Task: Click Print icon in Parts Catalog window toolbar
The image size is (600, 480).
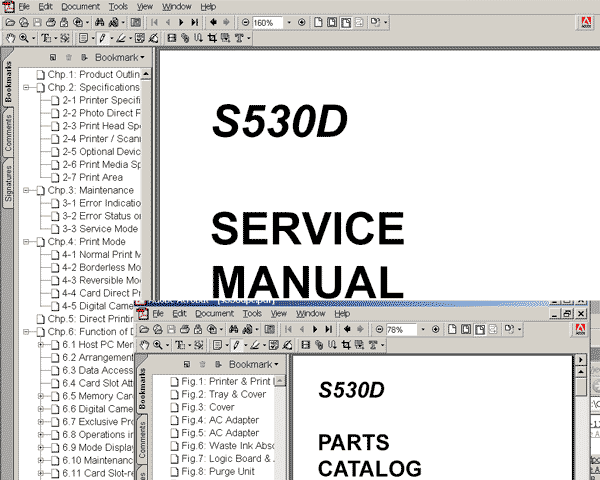Action: [x=184, y=329]
